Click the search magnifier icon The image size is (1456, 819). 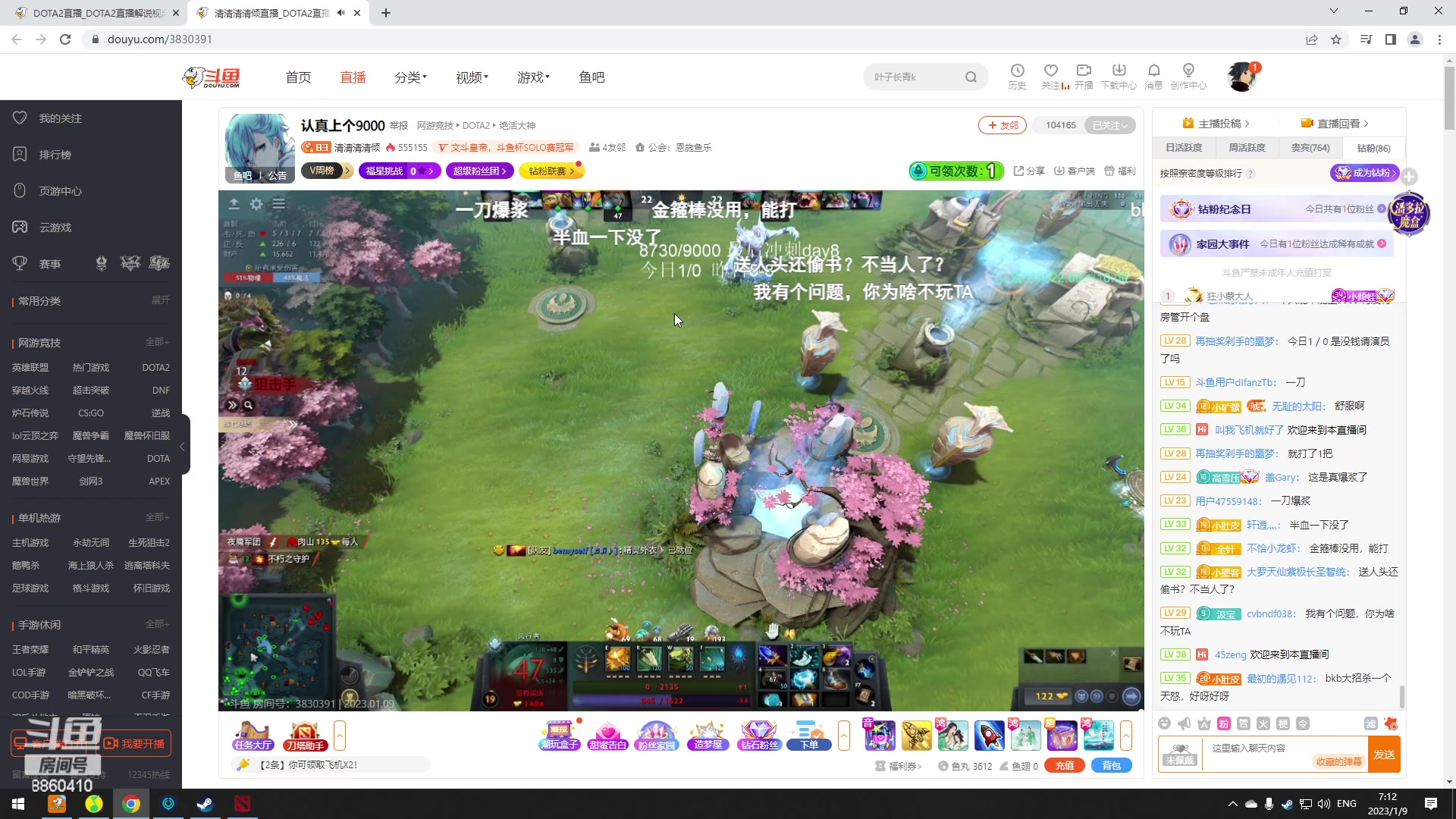point(971,77)
